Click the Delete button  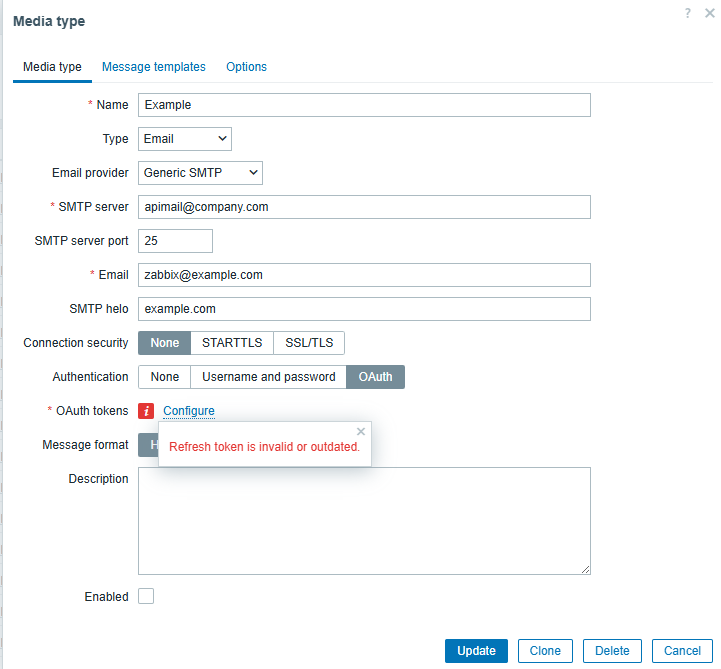coord(612,651)
